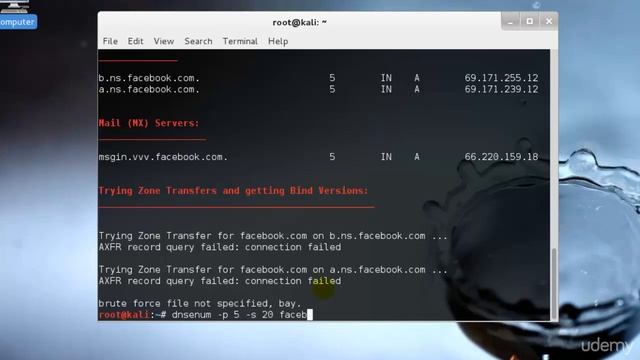
Task: Open the View menu
Action: [x=164, y=41]
